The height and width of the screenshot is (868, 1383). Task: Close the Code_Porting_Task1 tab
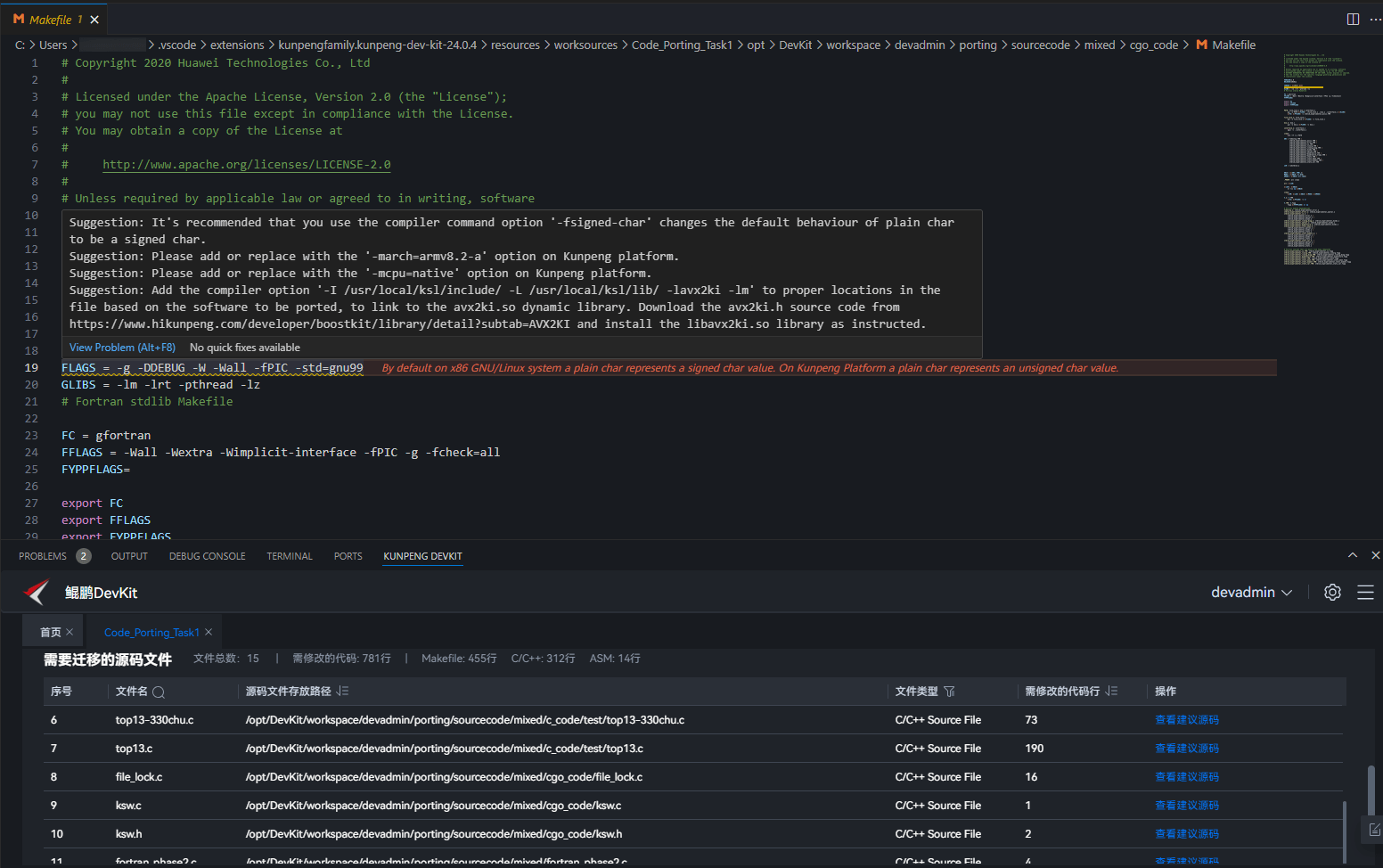click(209, 632)
